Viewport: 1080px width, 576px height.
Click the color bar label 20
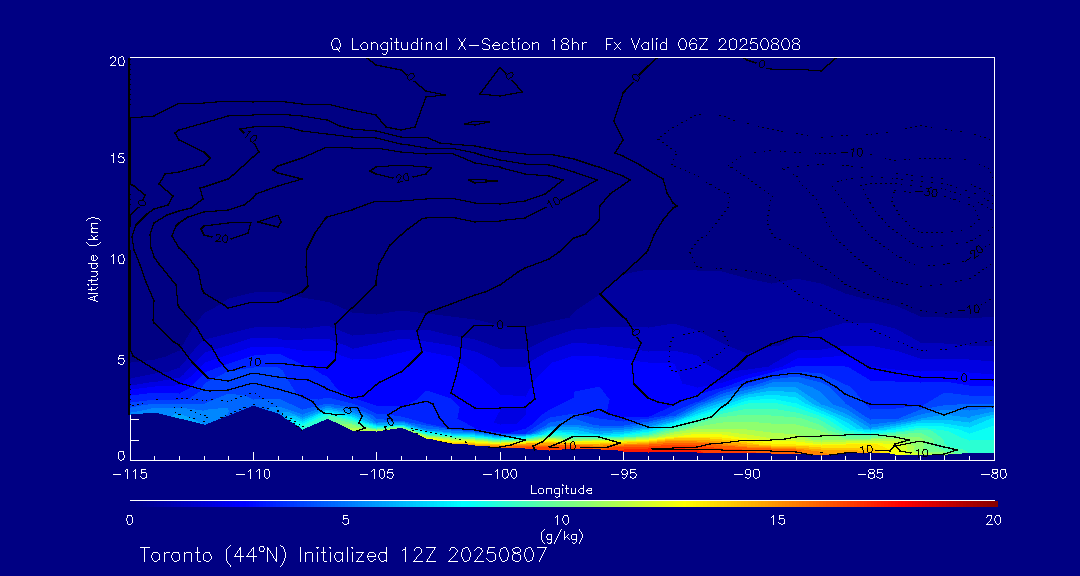(993, 521)
